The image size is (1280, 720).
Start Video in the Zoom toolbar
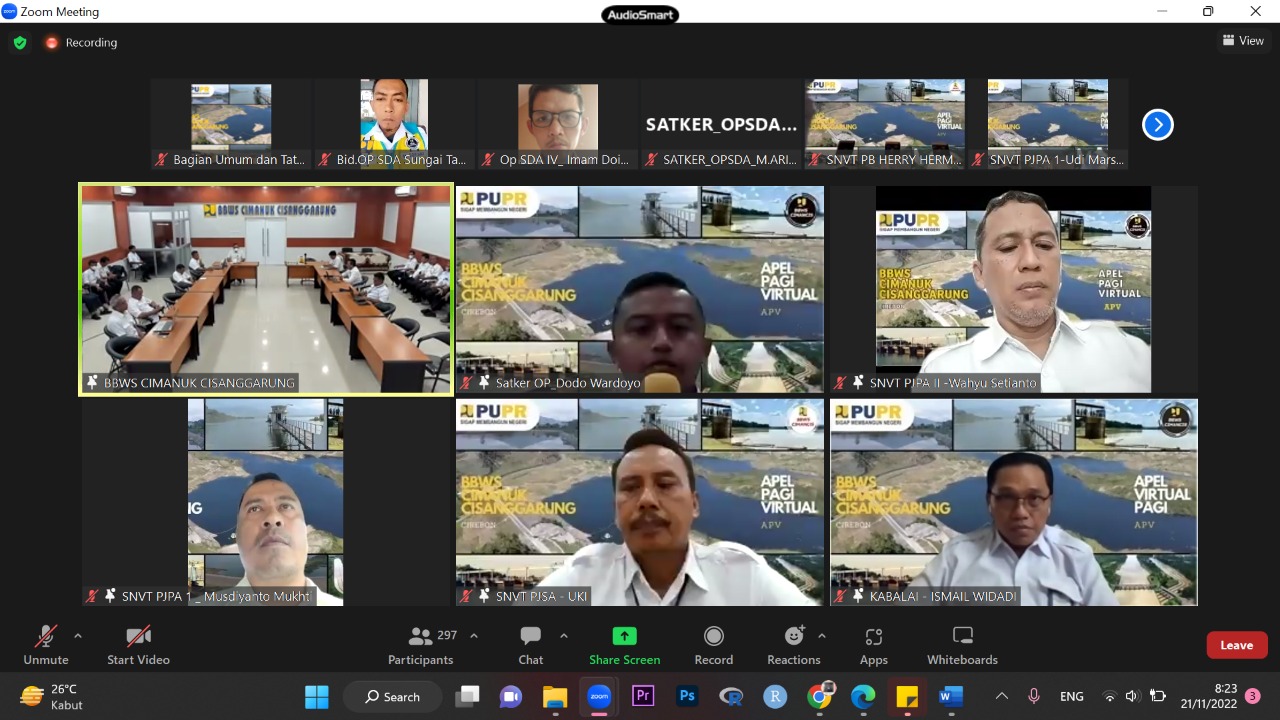click(x=138, y=645)
